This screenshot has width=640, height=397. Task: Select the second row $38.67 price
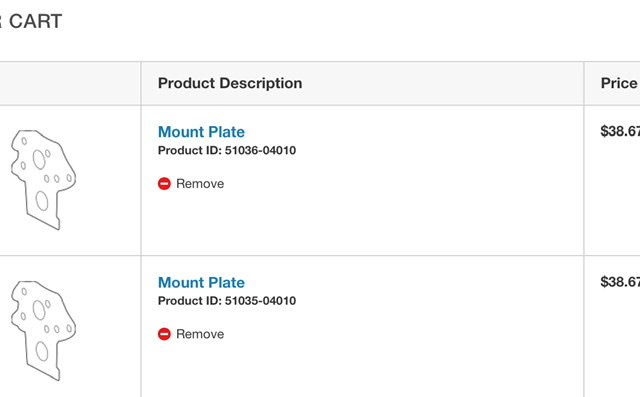pyautogui.click(x=620, y=282)
